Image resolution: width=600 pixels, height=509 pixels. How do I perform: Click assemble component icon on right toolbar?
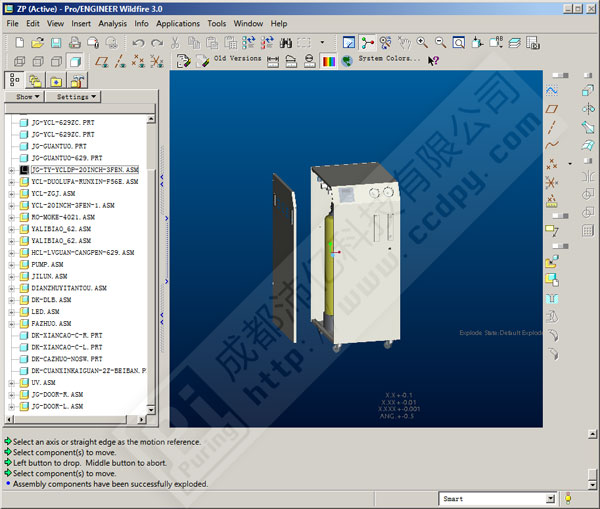pos(551,261)
